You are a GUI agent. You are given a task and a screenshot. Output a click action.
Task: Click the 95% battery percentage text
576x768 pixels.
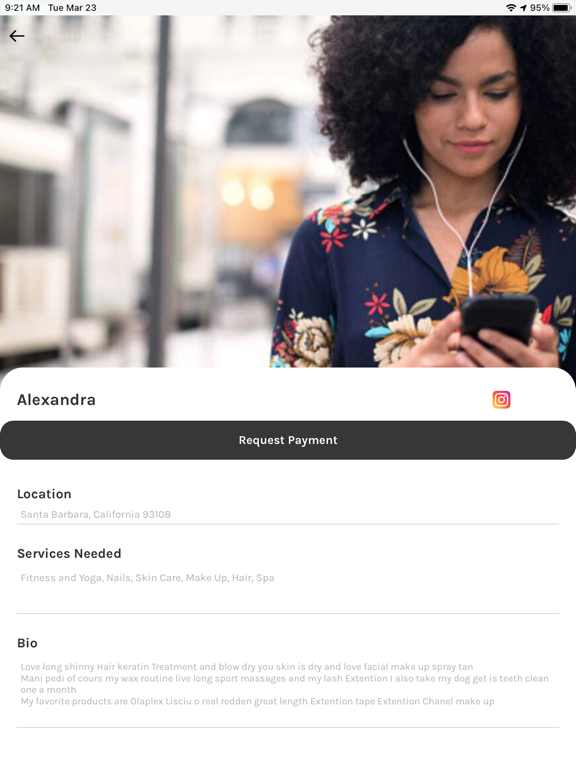tap(540, 8)
